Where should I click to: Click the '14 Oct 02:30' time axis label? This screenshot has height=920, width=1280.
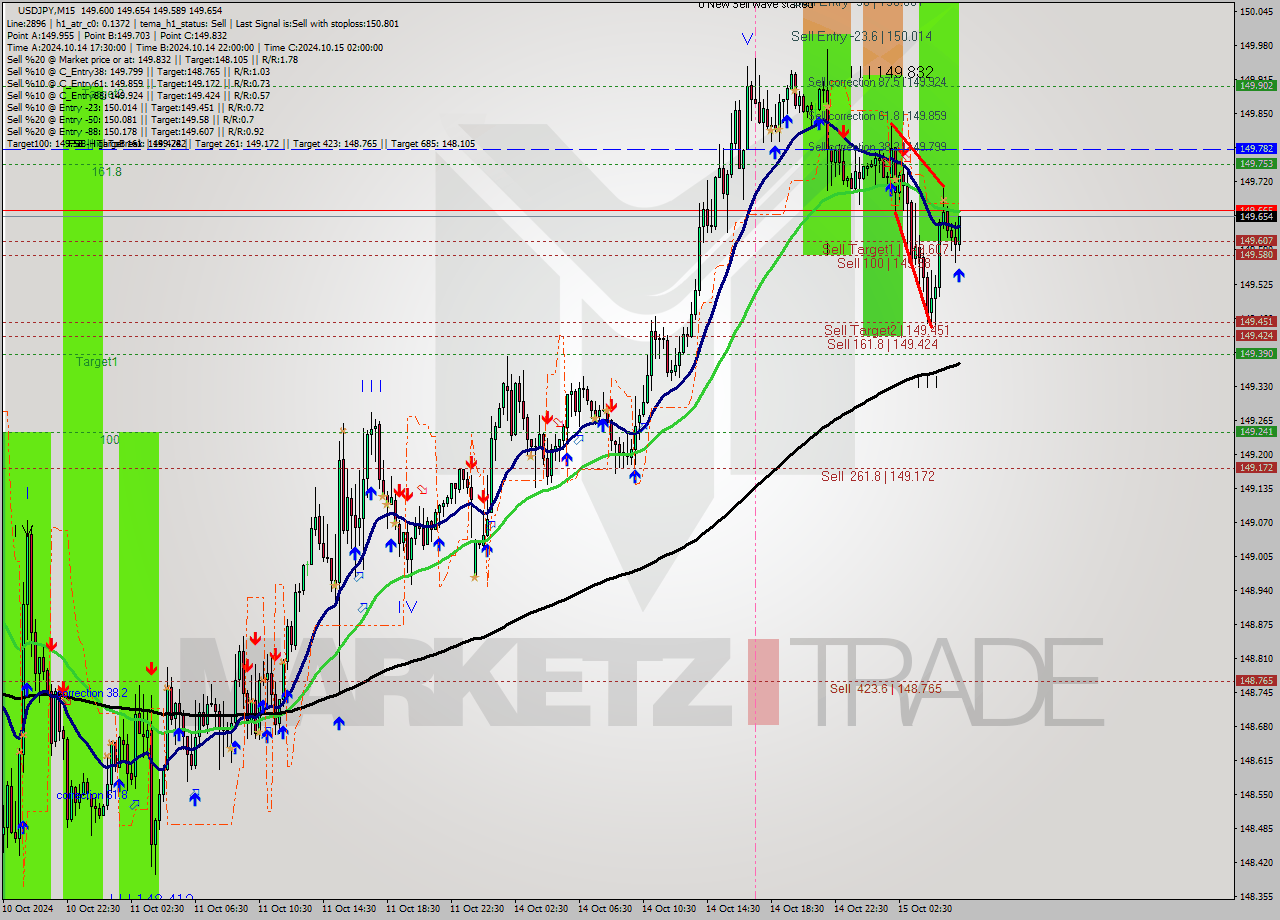pos(541,909)
